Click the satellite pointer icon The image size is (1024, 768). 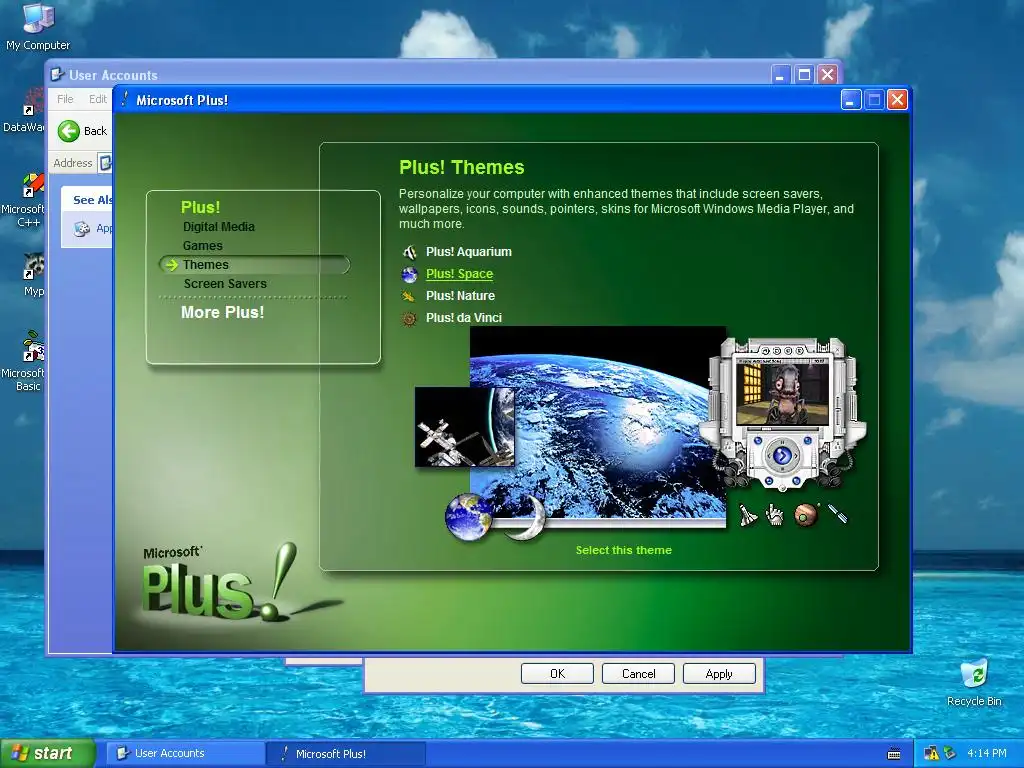point(838,513)
